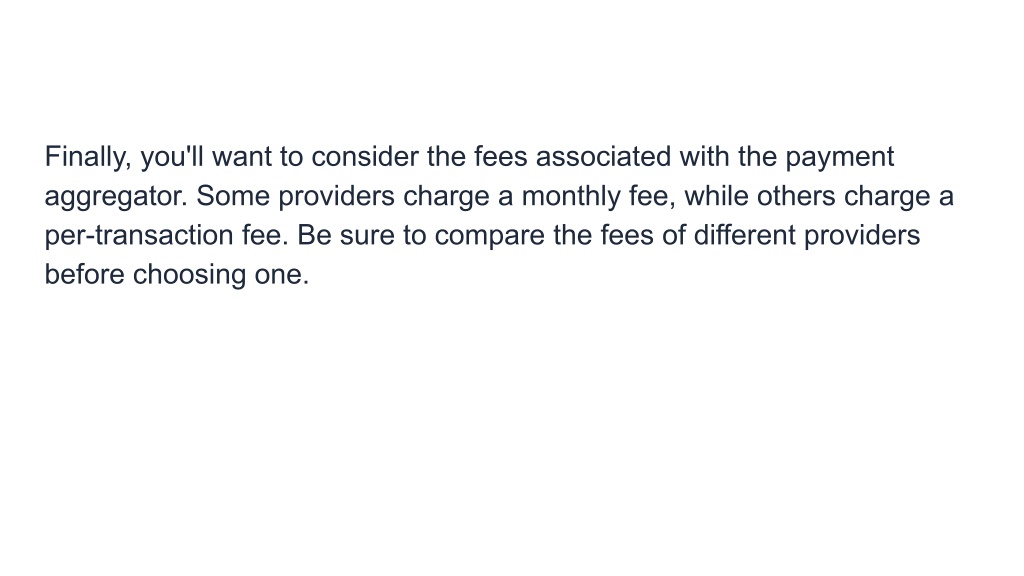
Task: Click the word "Be" in third line
Action: pos(314,235)
